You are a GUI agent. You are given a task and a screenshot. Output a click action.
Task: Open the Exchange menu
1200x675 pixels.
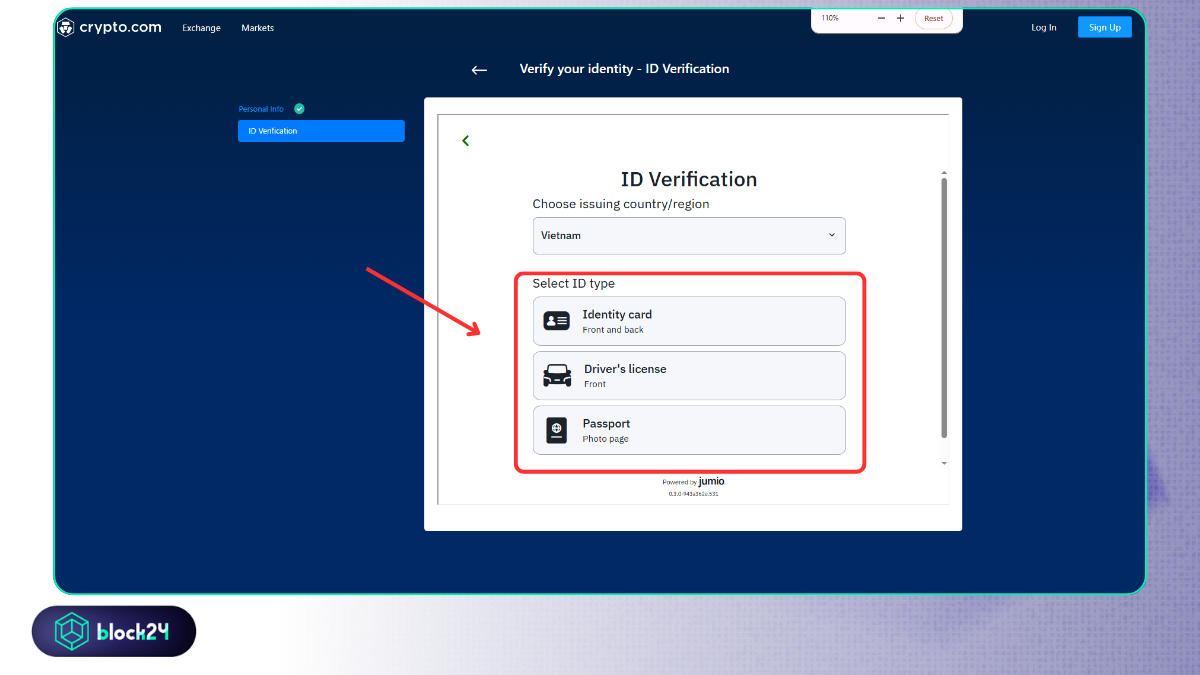pyautogui.click(x=201, y=28)
